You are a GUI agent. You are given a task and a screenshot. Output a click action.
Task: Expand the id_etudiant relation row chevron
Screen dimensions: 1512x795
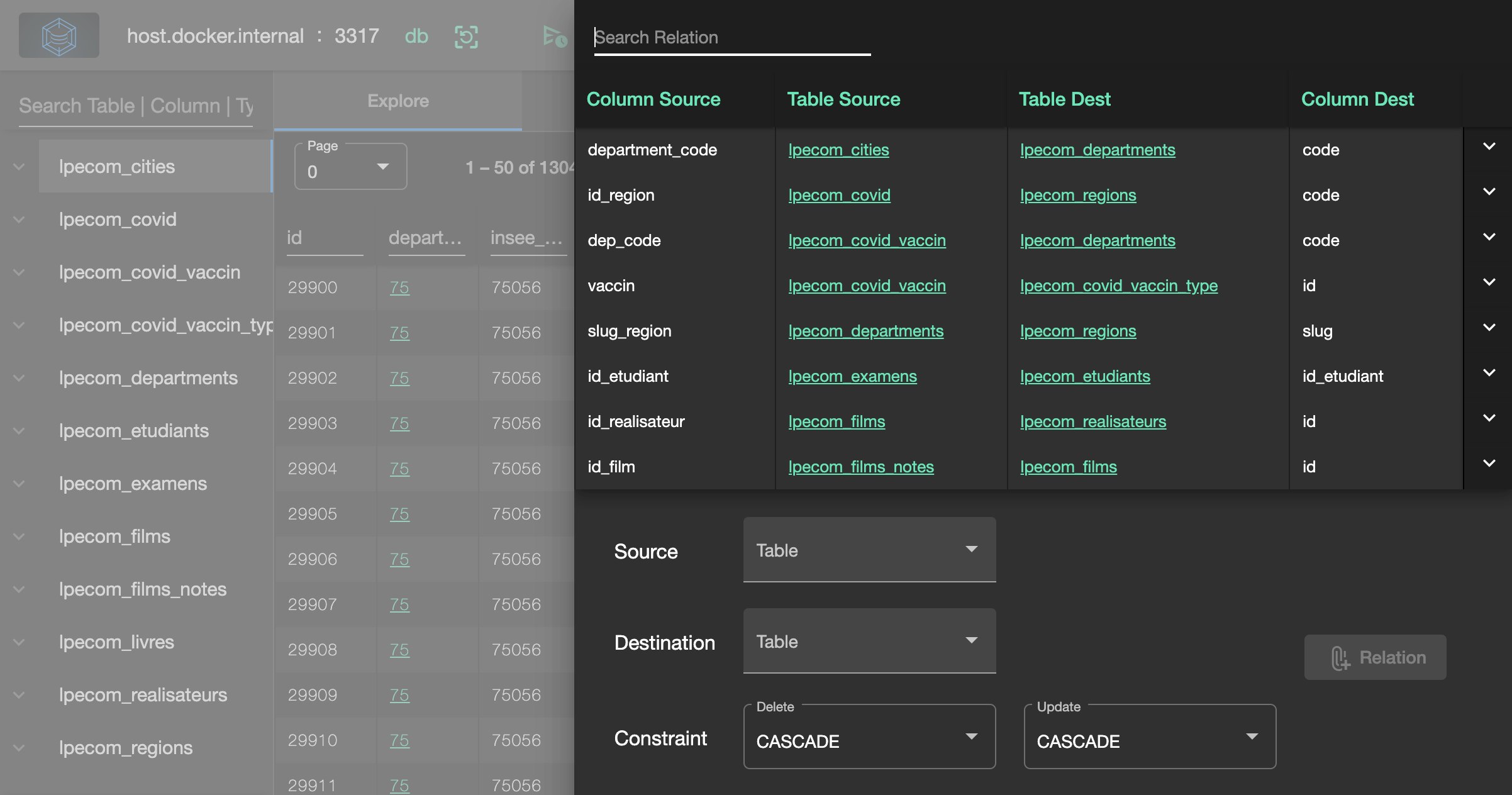click(x=1489, y=373)
